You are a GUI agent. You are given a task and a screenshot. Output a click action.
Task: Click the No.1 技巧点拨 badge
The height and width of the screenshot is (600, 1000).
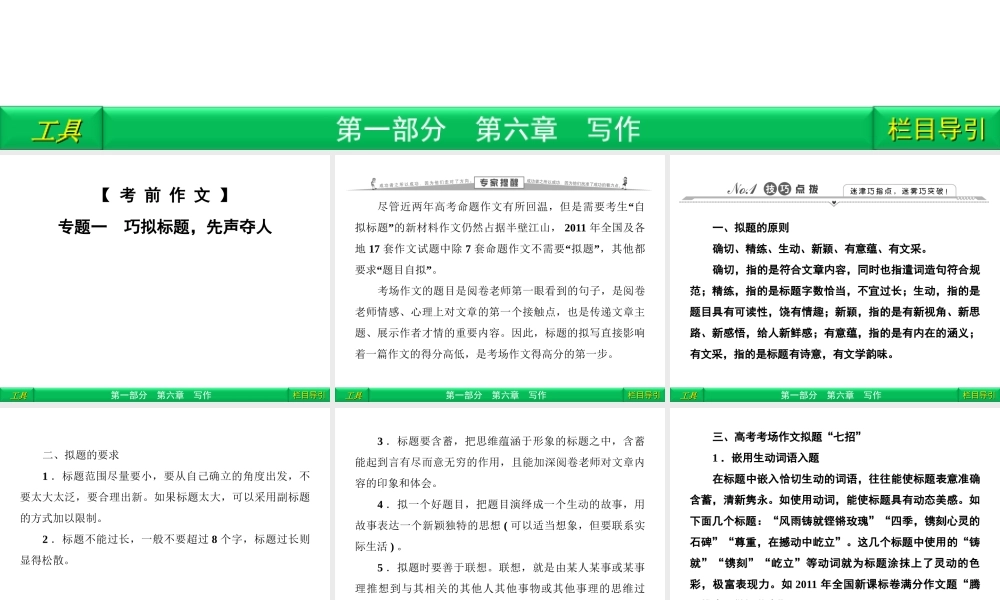[x=772, y=189]
